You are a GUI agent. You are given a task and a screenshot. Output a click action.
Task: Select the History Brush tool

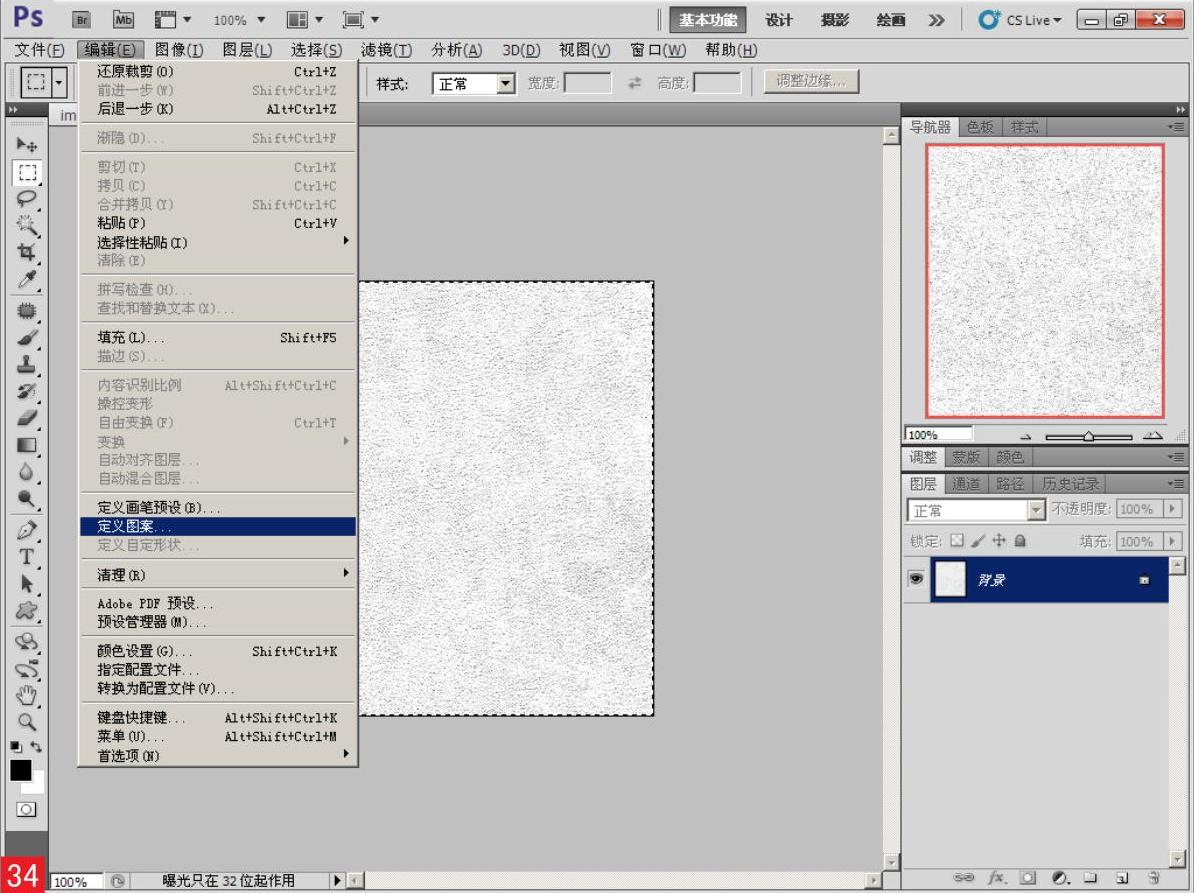[x=27, y=391]
